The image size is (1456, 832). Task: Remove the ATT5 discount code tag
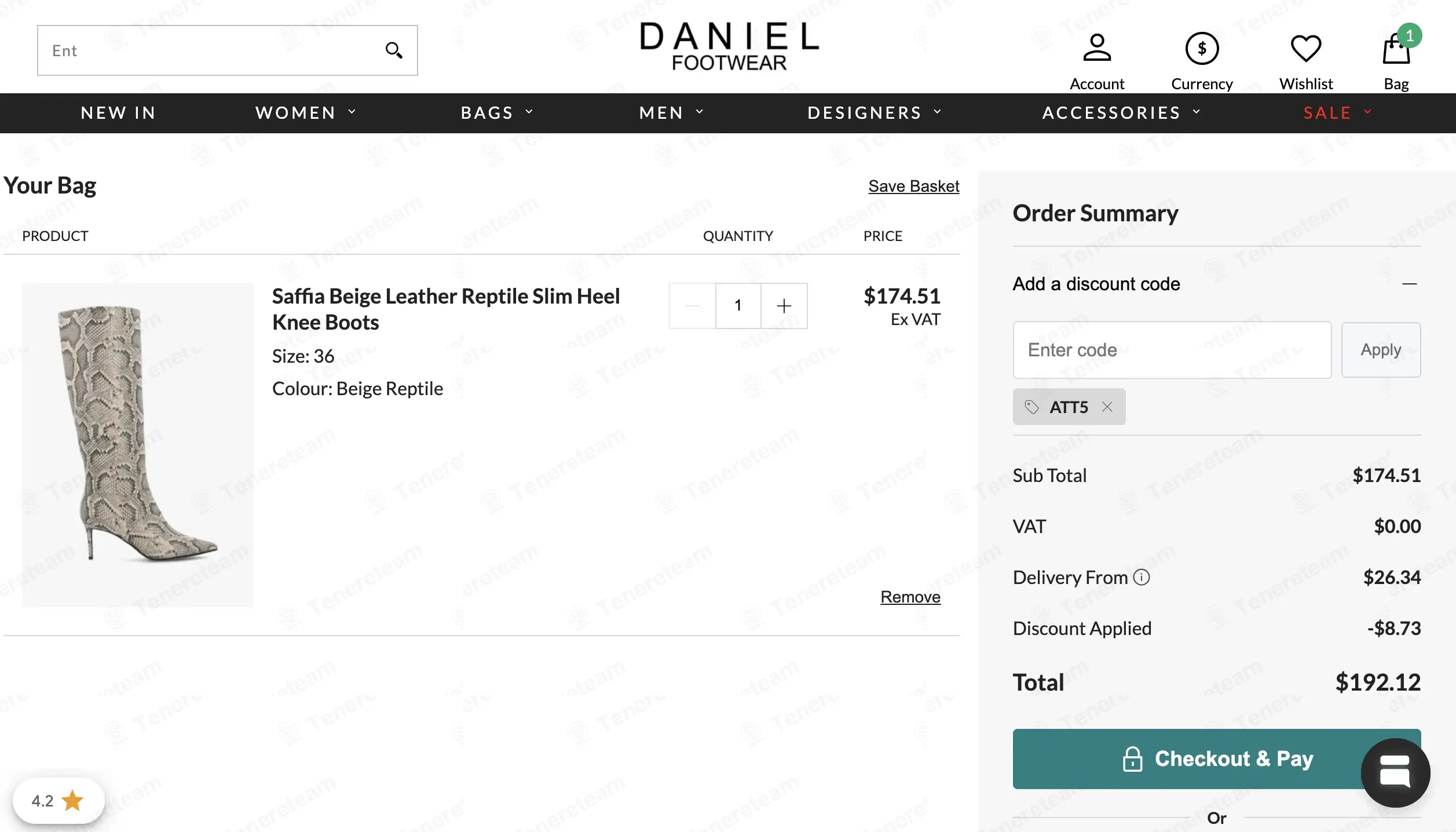click(1107, 407)
